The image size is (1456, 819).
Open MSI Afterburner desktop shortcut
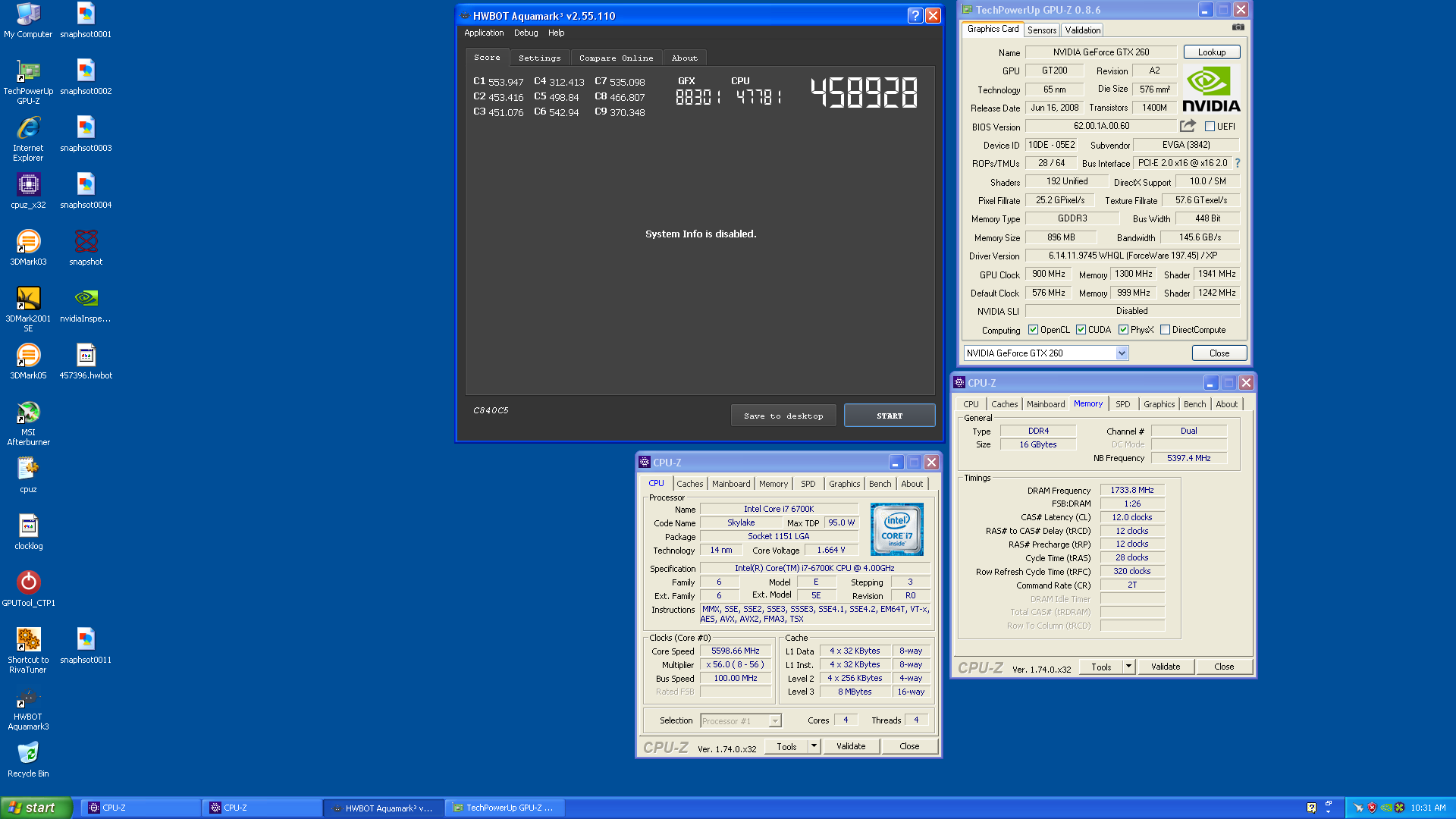point(28,423)
